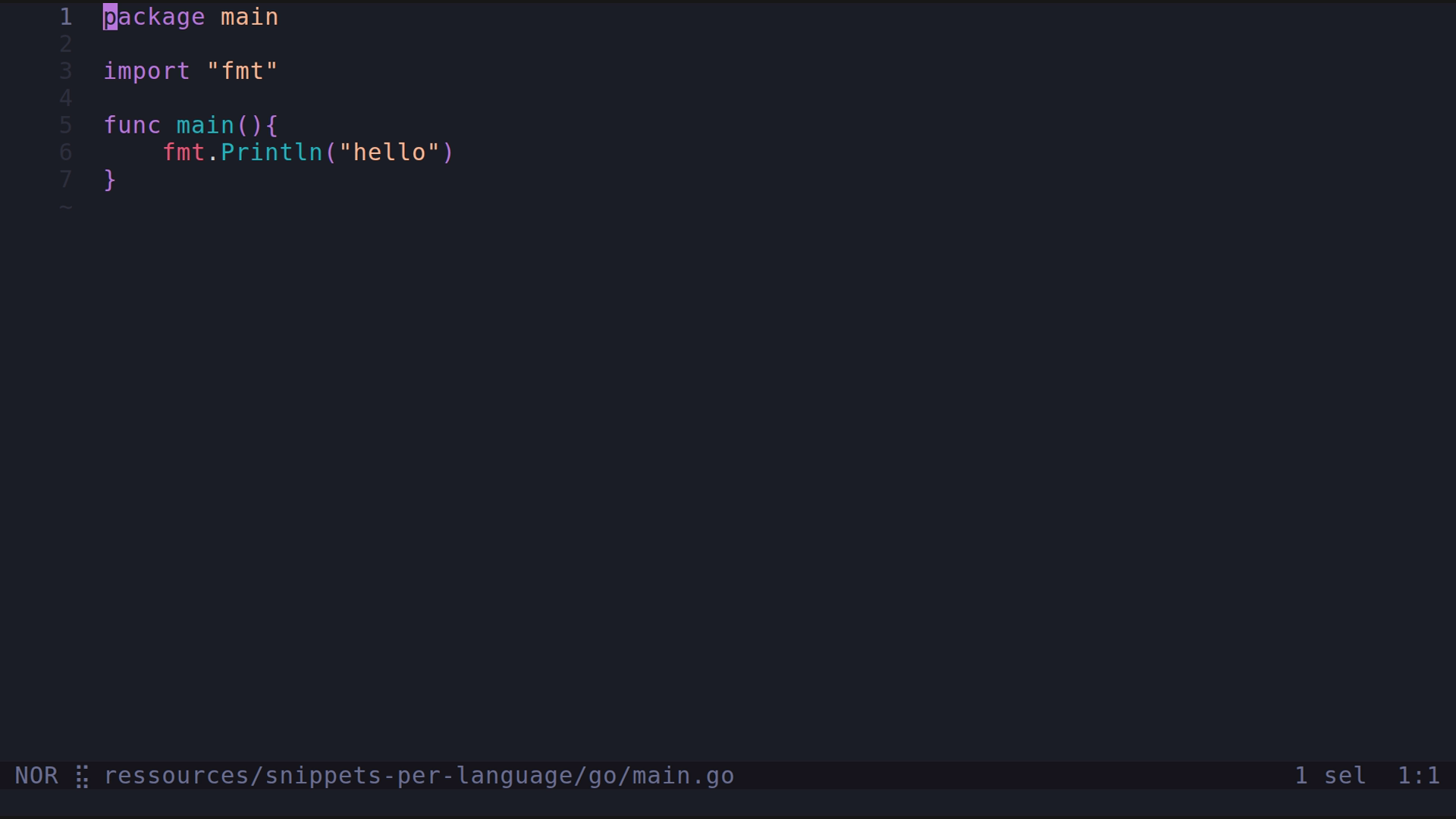The width and height of the screenshot is (1456, 819).
Task: Click the closing brace on line 7
Action: pos(110,180)
